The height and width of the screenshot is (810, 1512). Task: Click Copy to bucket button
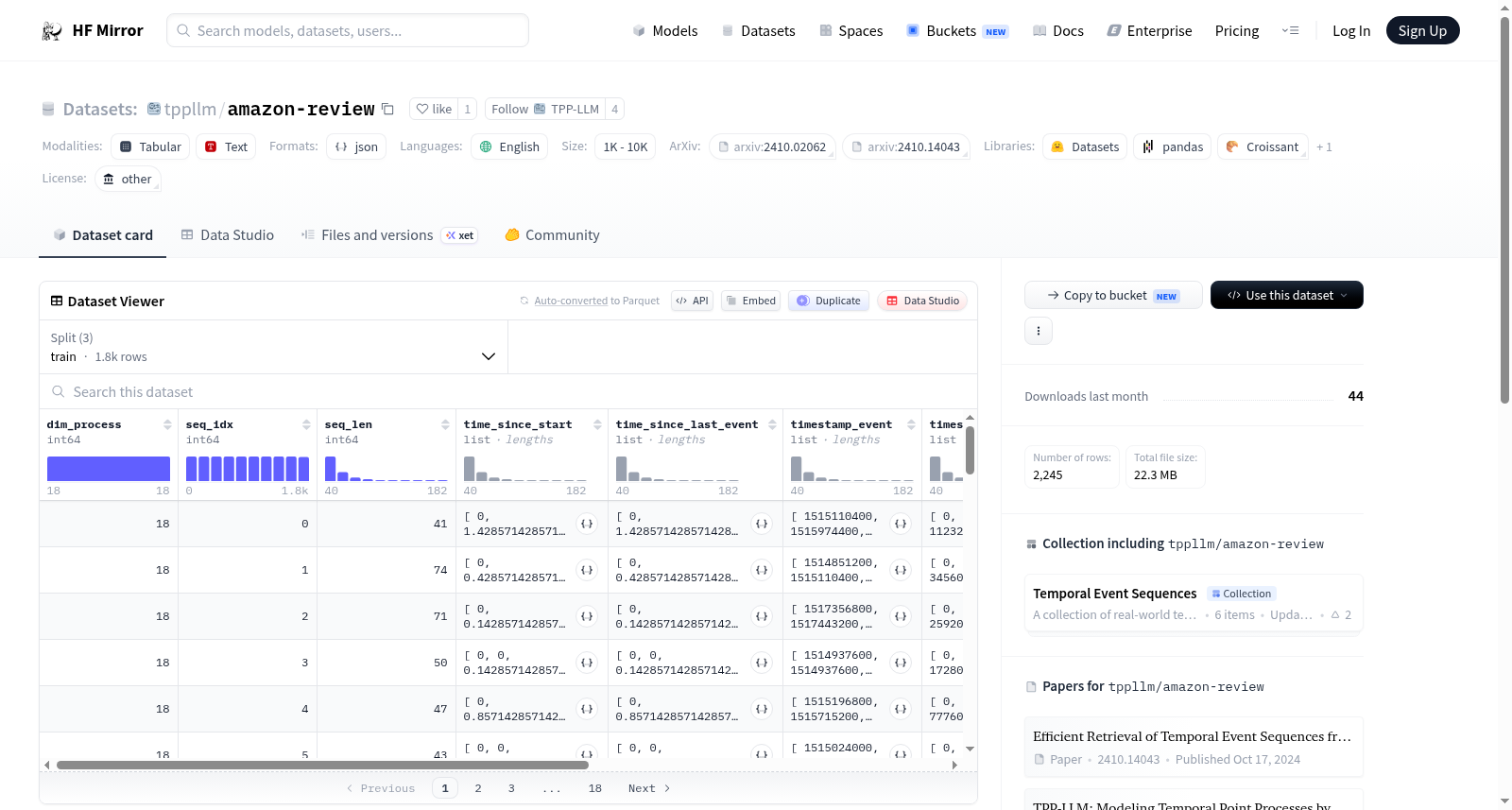click(x=1113, y=295)
